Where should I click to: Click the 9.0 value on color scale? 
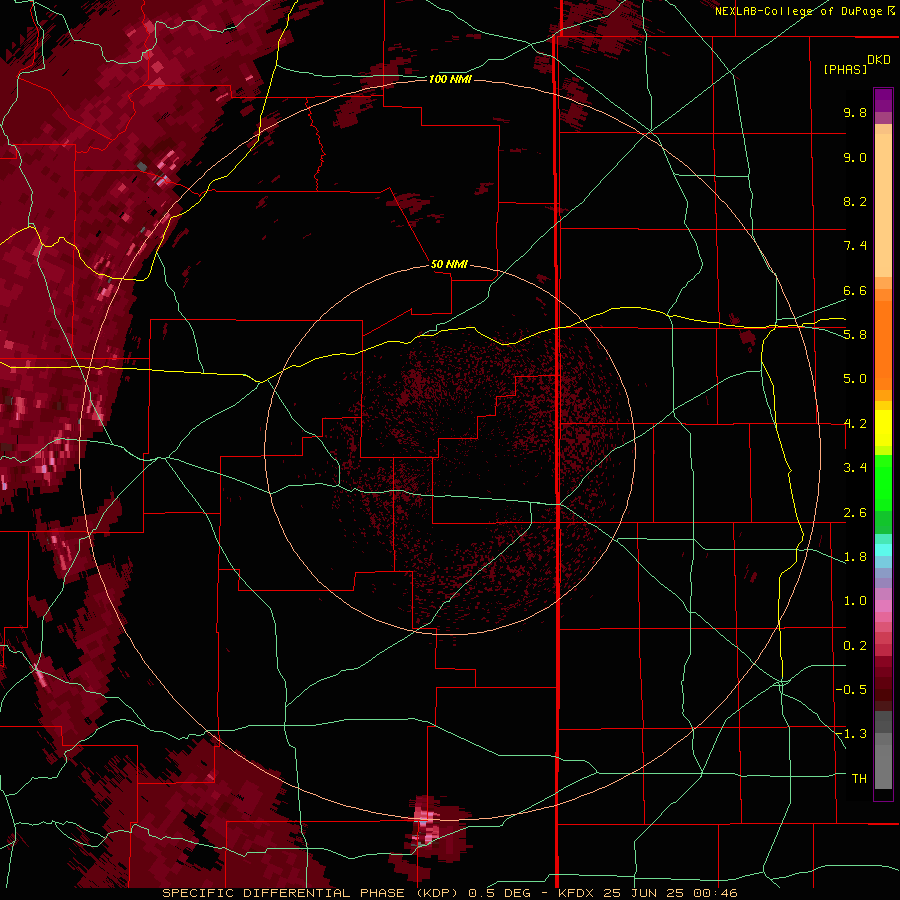[x=855, y=157]
